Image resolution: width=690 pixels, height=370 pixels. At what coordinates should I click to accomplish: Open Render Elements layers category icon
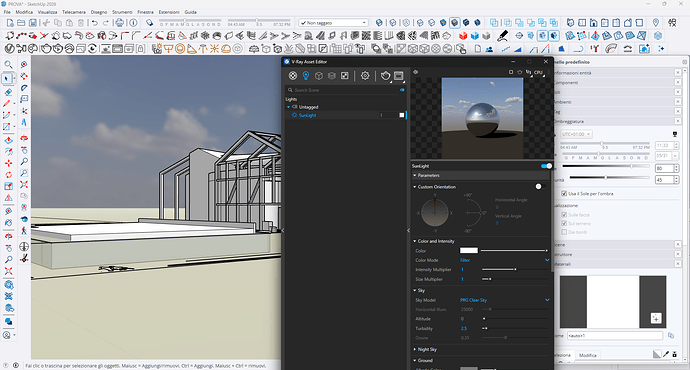point(332,76)
